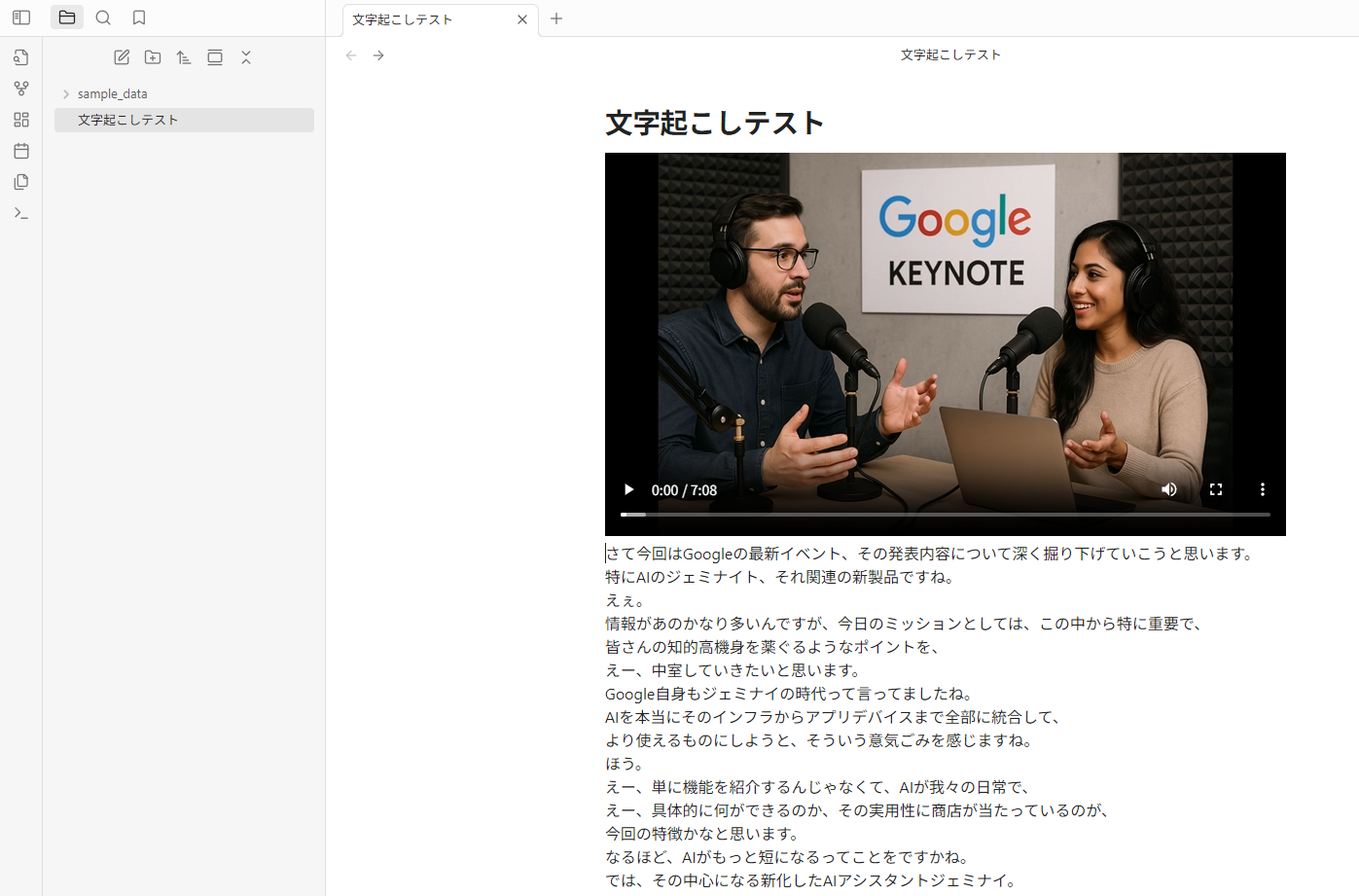The width and height of the screenshot is (1359, 896).
Task: Open the file explorer pane
Action: coord(67,18)
